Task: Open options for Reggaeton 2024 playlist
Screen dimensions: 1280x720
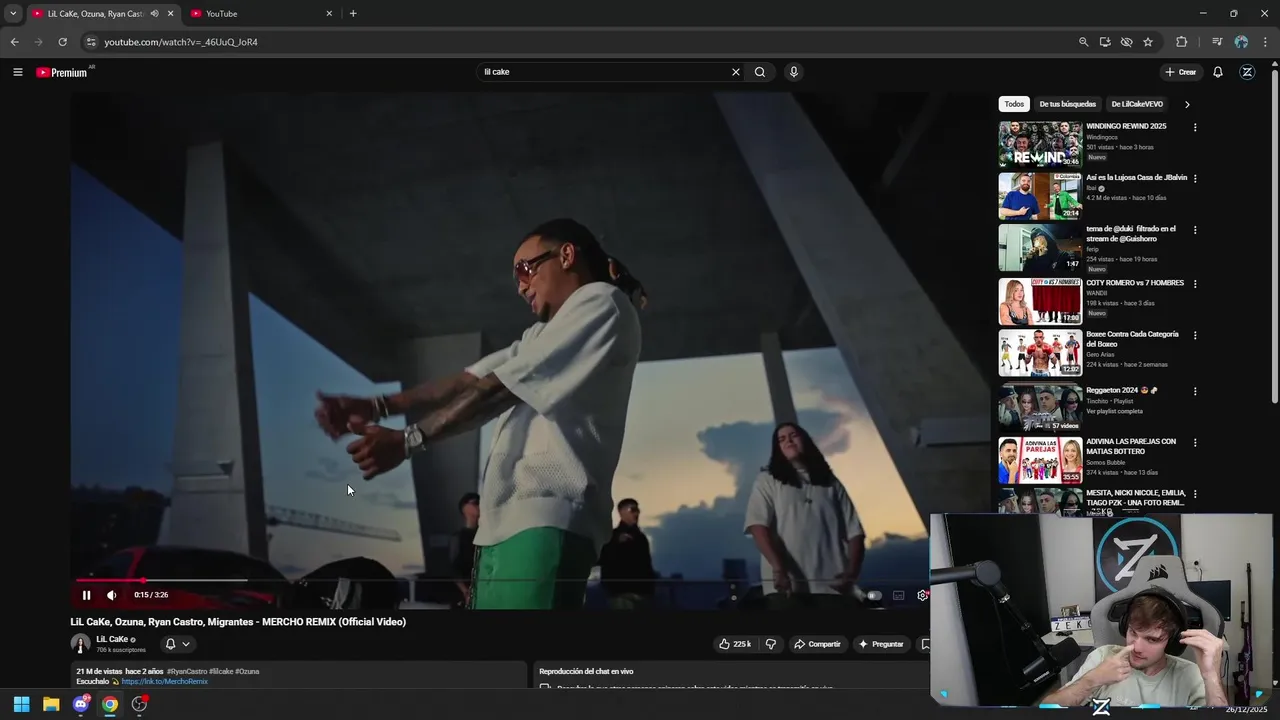Action: (x=1195, y=391)
